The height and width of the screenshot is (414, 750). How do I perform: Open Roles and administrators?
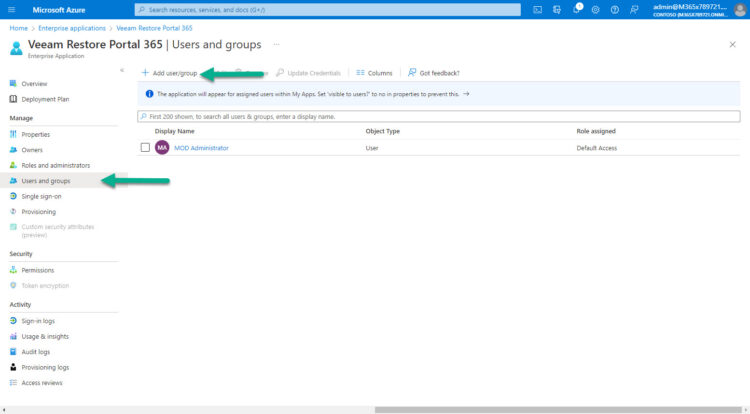55,165
